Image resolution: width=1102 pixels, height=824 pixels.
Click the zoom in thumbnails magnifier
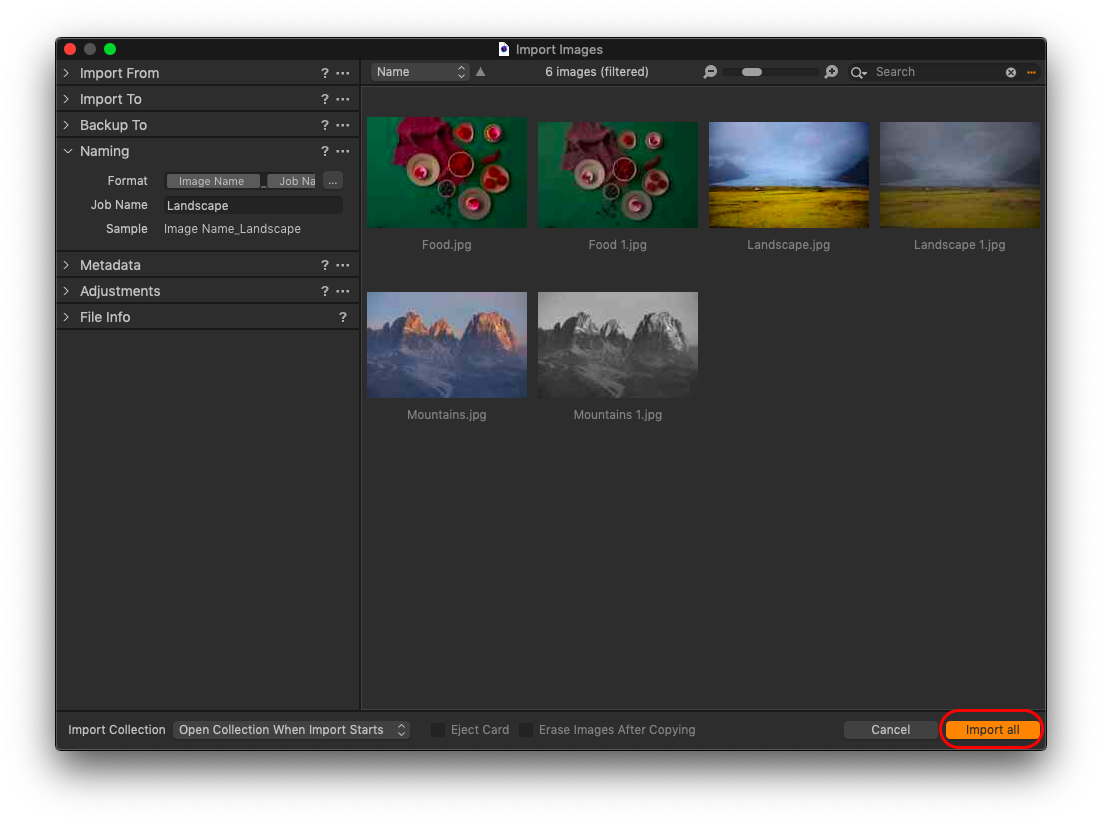point(831,72)
